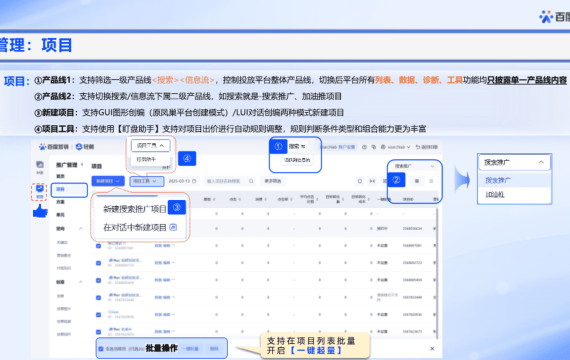Open the 搜索推广 product dropdown above table

tap(414, 166)
